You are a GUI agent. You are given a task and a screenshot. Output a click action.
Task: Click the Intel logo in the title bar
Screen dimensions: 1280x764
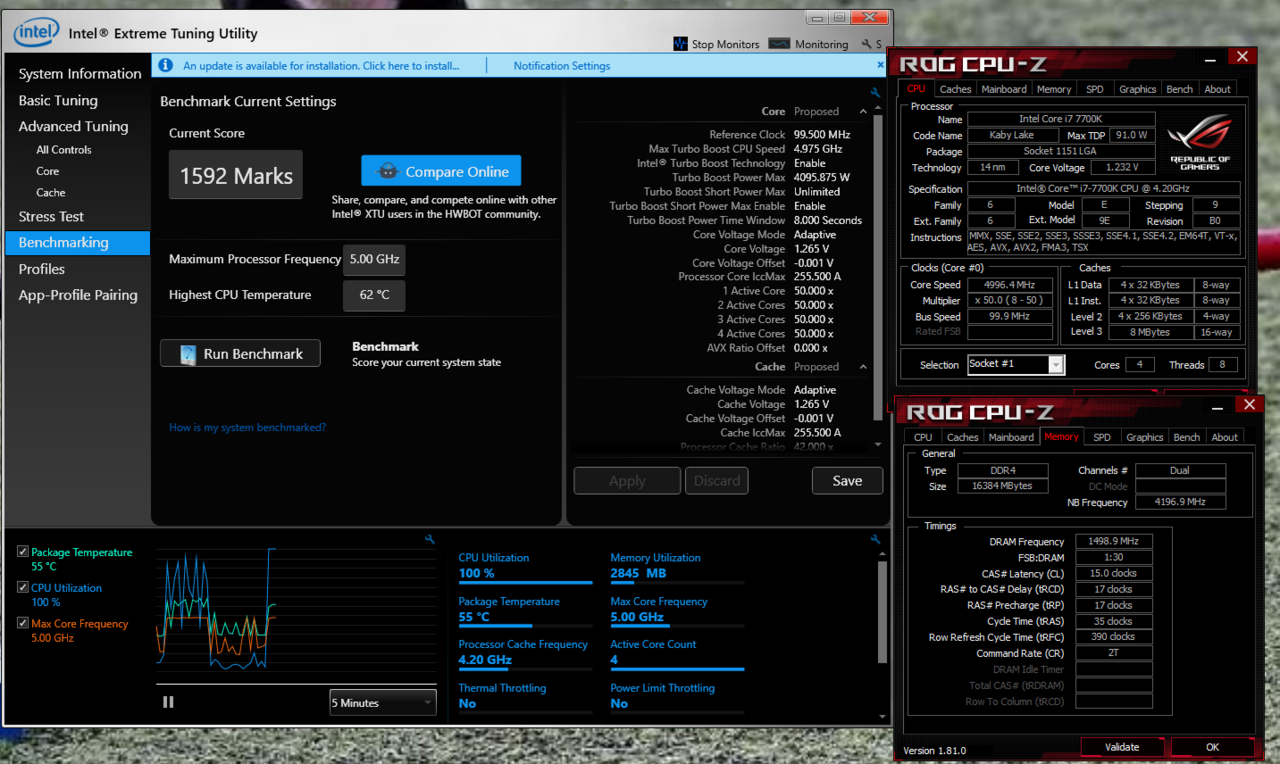tap(36, 33)
